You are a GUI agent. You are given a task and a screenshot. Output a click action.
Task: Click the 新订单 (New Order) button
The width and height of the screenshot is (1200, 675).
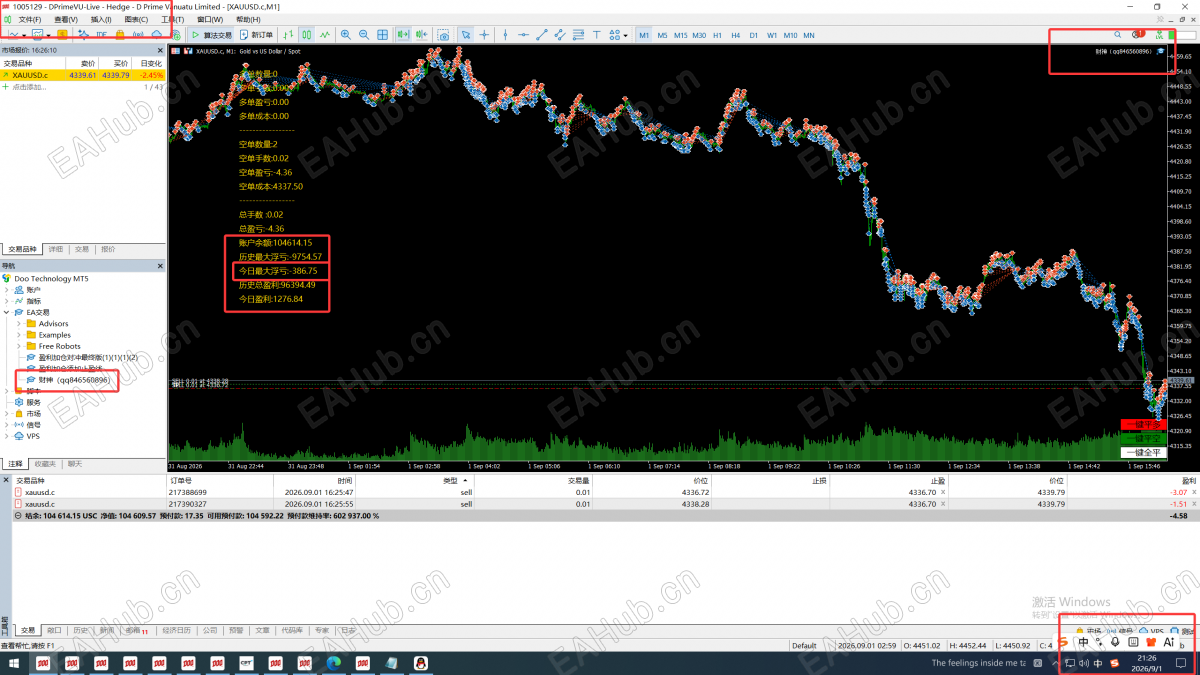[x=257, y=35]
